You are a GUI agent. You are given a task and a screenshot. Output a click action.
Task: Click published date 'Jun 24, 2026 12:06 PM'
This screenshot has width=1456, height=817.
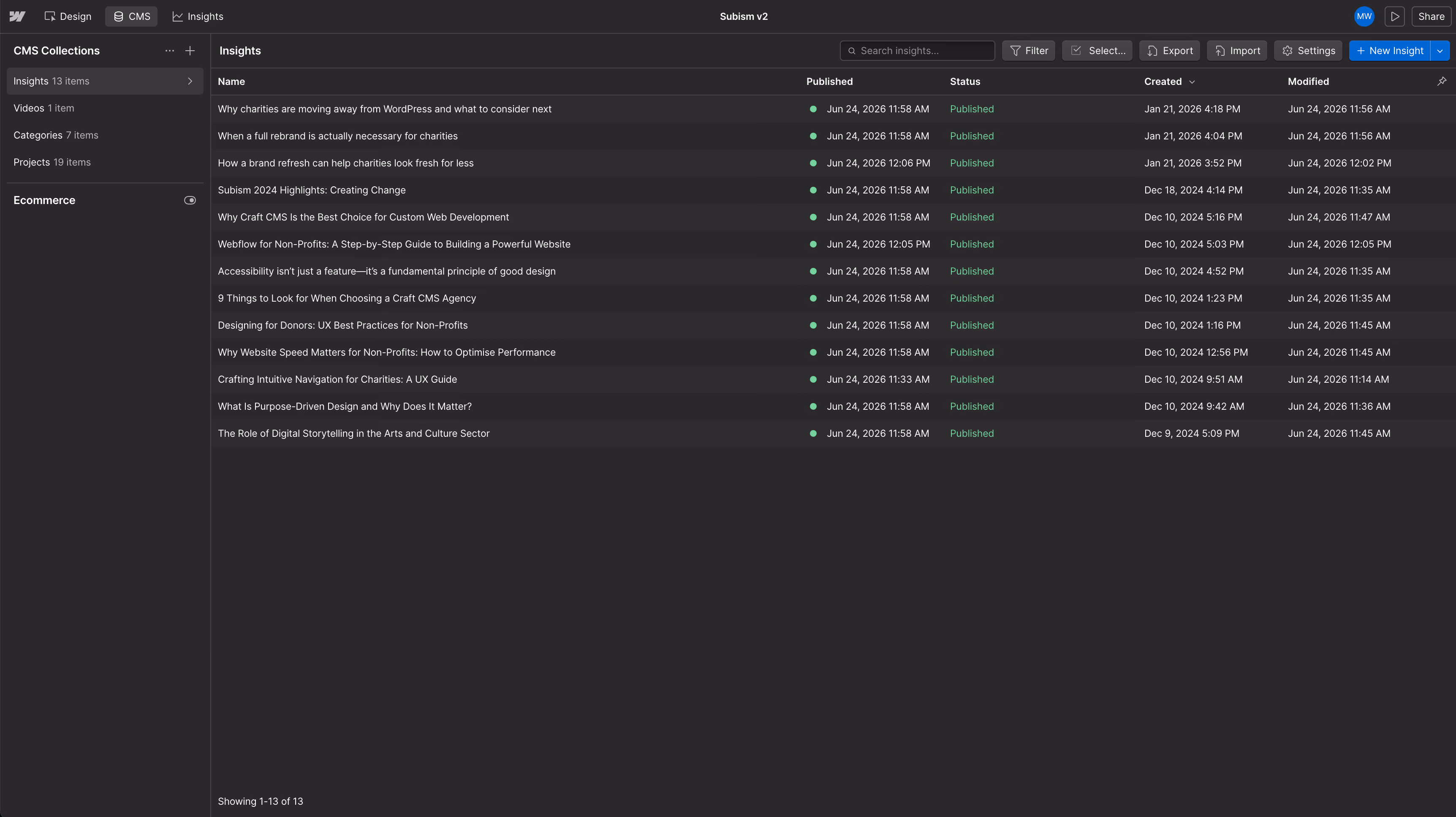(878, 163)
